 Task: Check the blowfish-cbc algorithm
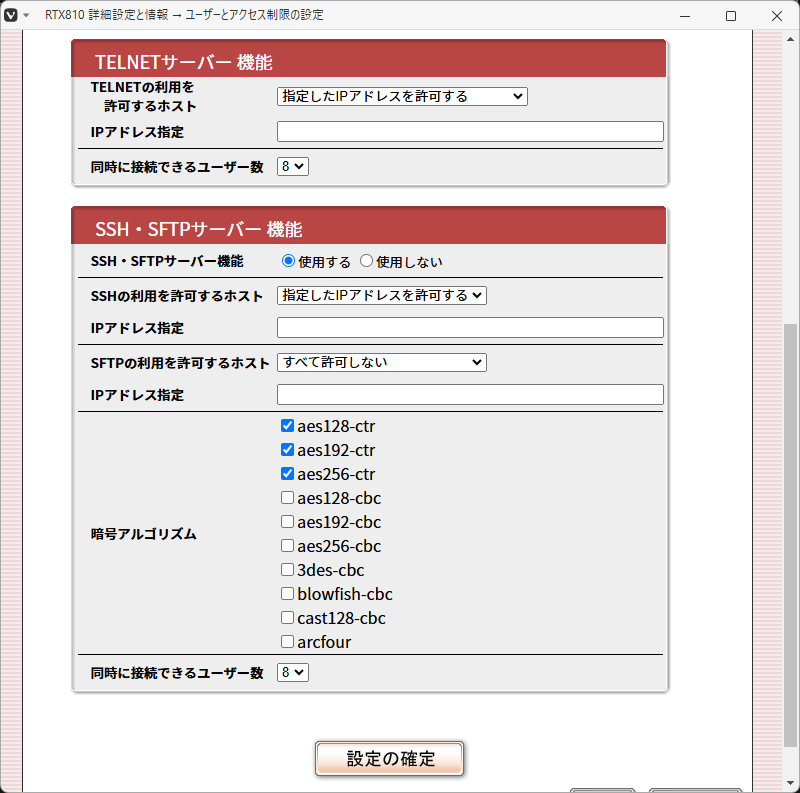287,593
